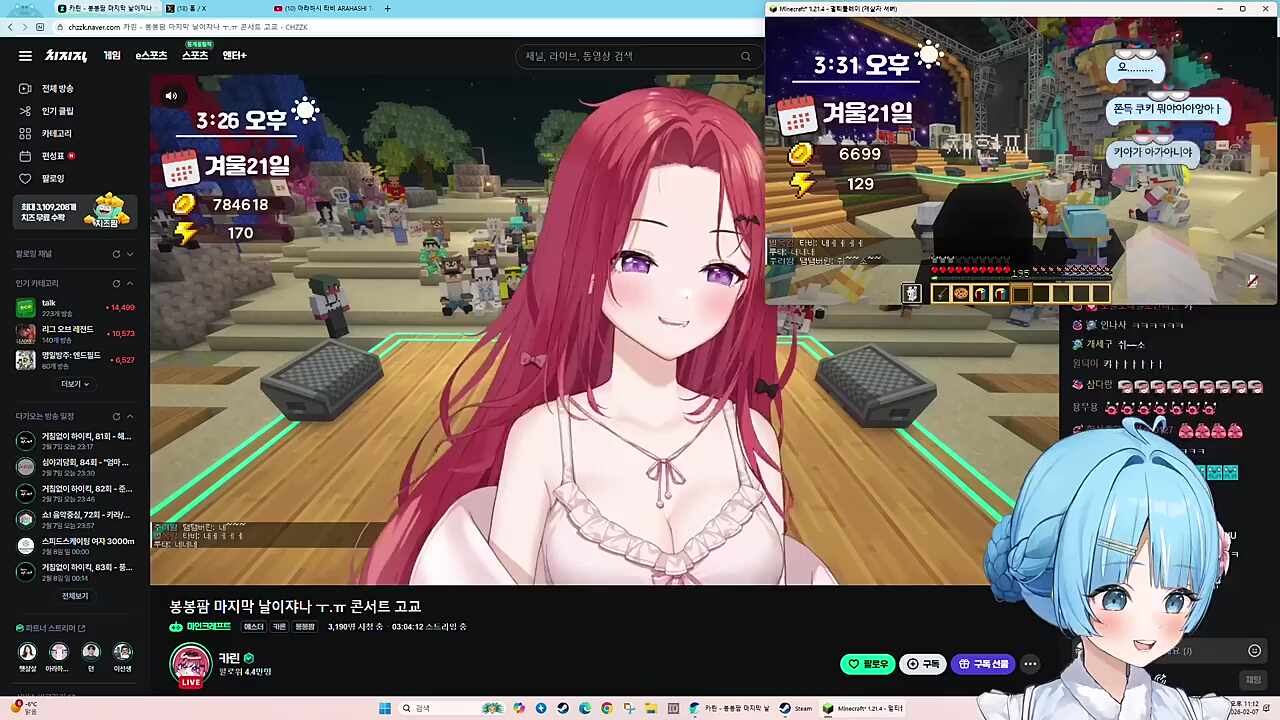Open the hamburger menu in Chzzk header
The height and width of the screenshot is (720, 1280).
coord(25,56)
